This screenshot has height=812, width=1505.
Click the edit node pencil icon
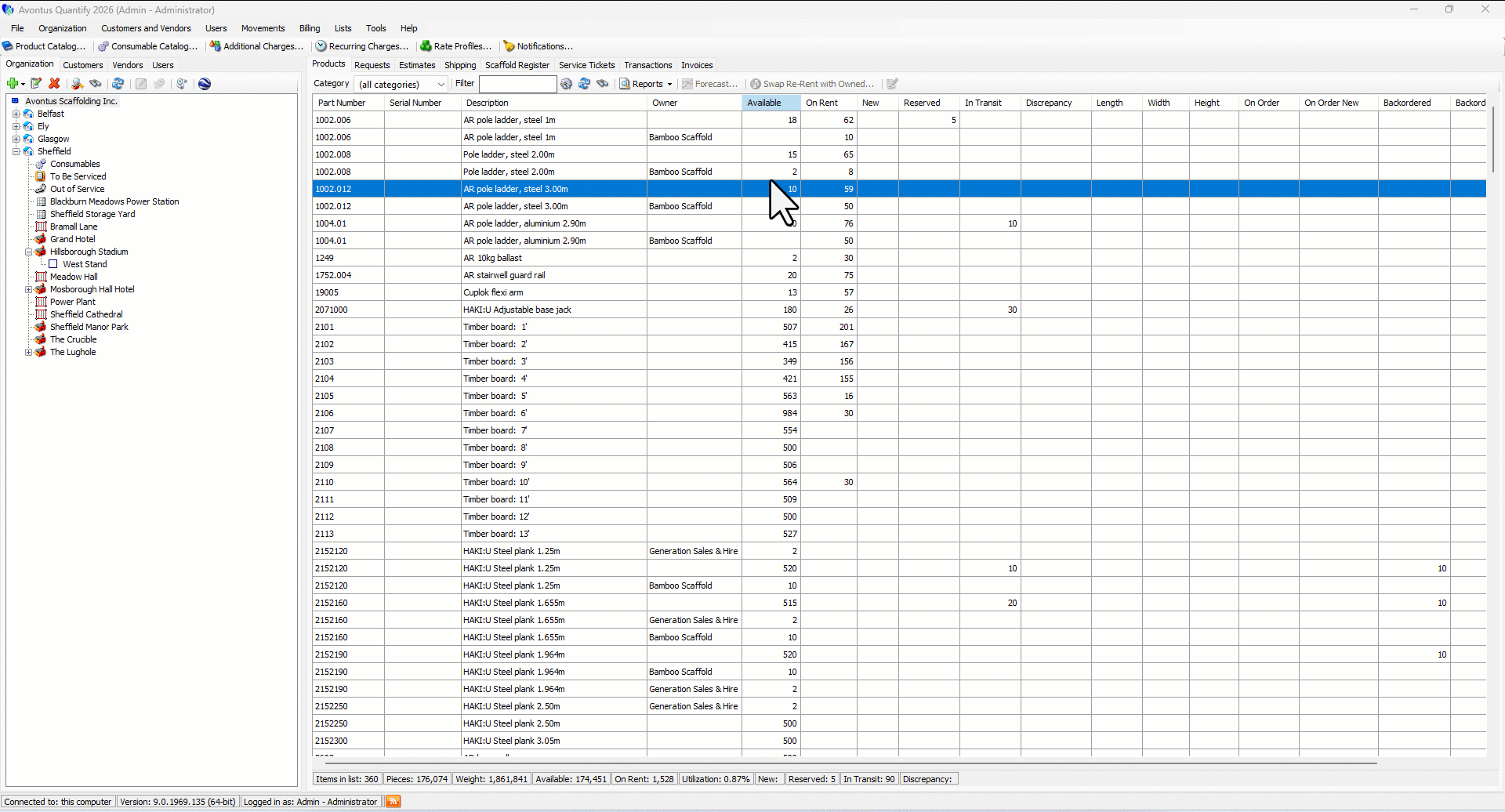coord(36,84)
